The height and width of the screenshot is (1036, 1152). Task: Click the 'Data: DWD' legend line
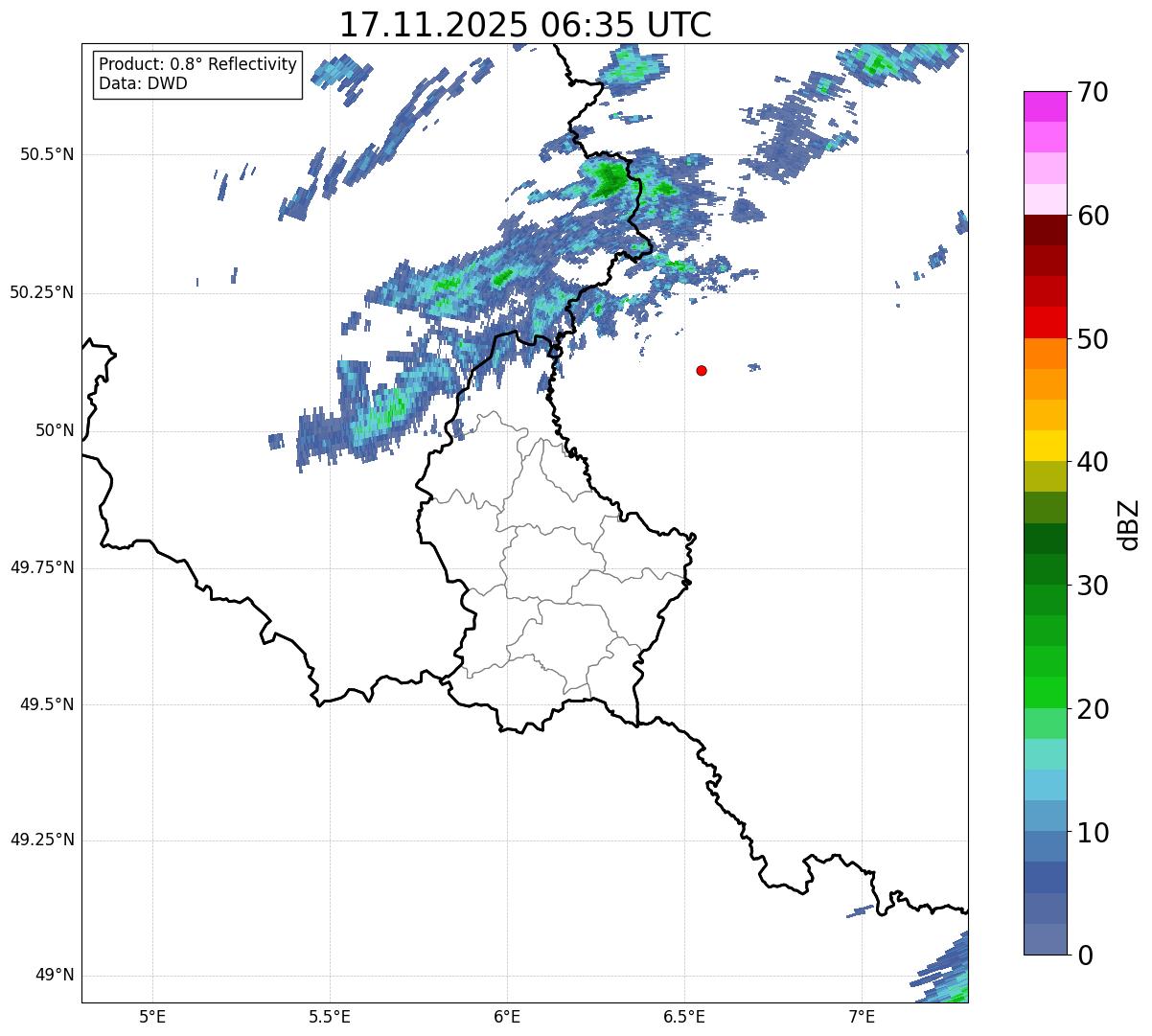[x=143, y=83]
